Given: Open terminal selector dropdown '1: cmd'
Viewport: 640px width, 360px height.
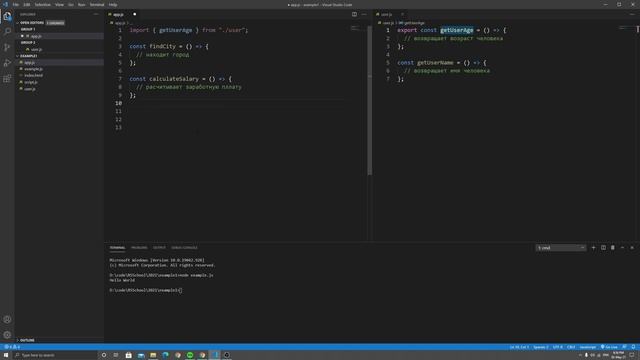Looking at the screenshot, I should (561, 248).
